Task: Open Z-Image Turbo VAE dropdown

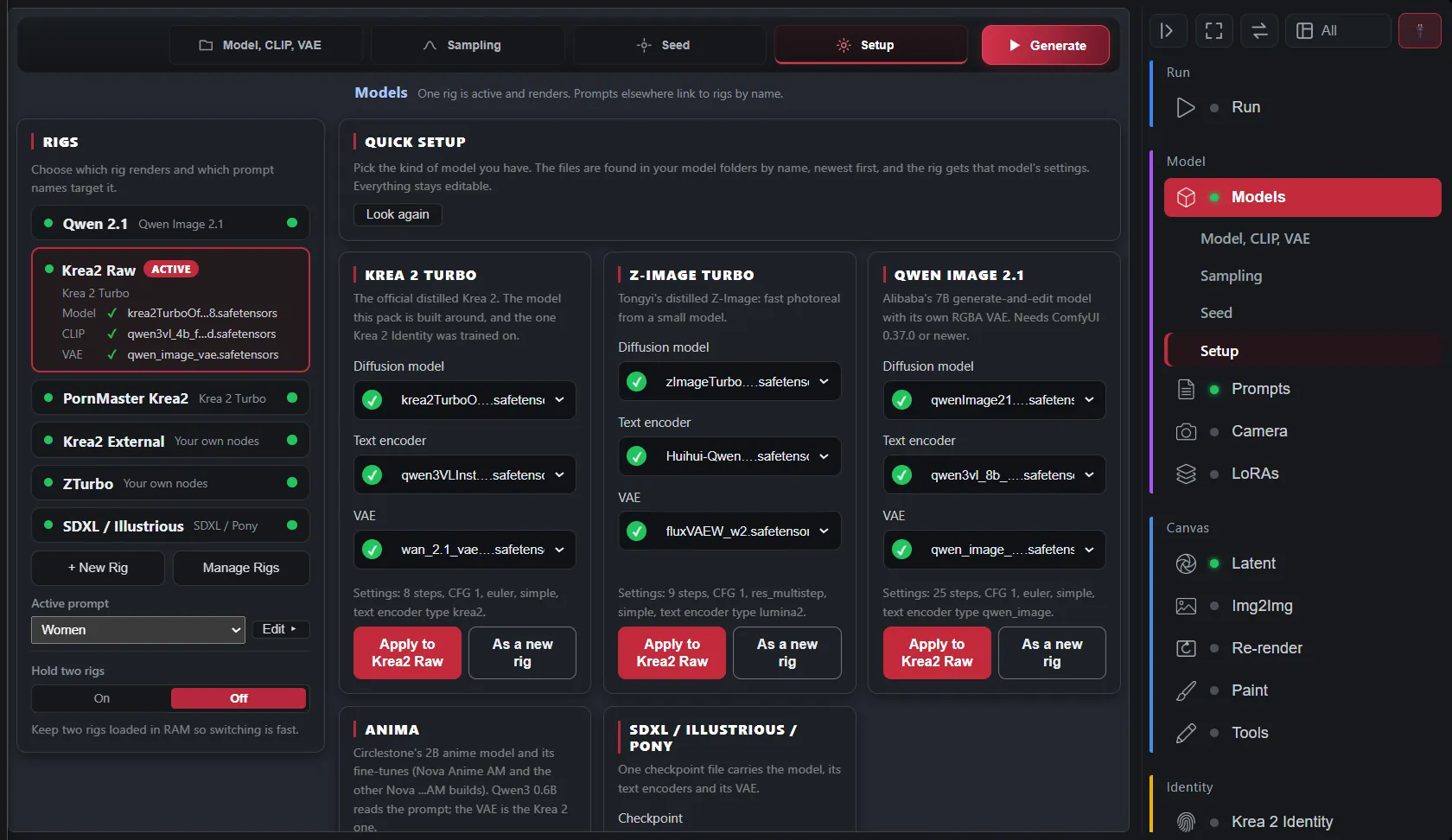Action: pos(729,531)
